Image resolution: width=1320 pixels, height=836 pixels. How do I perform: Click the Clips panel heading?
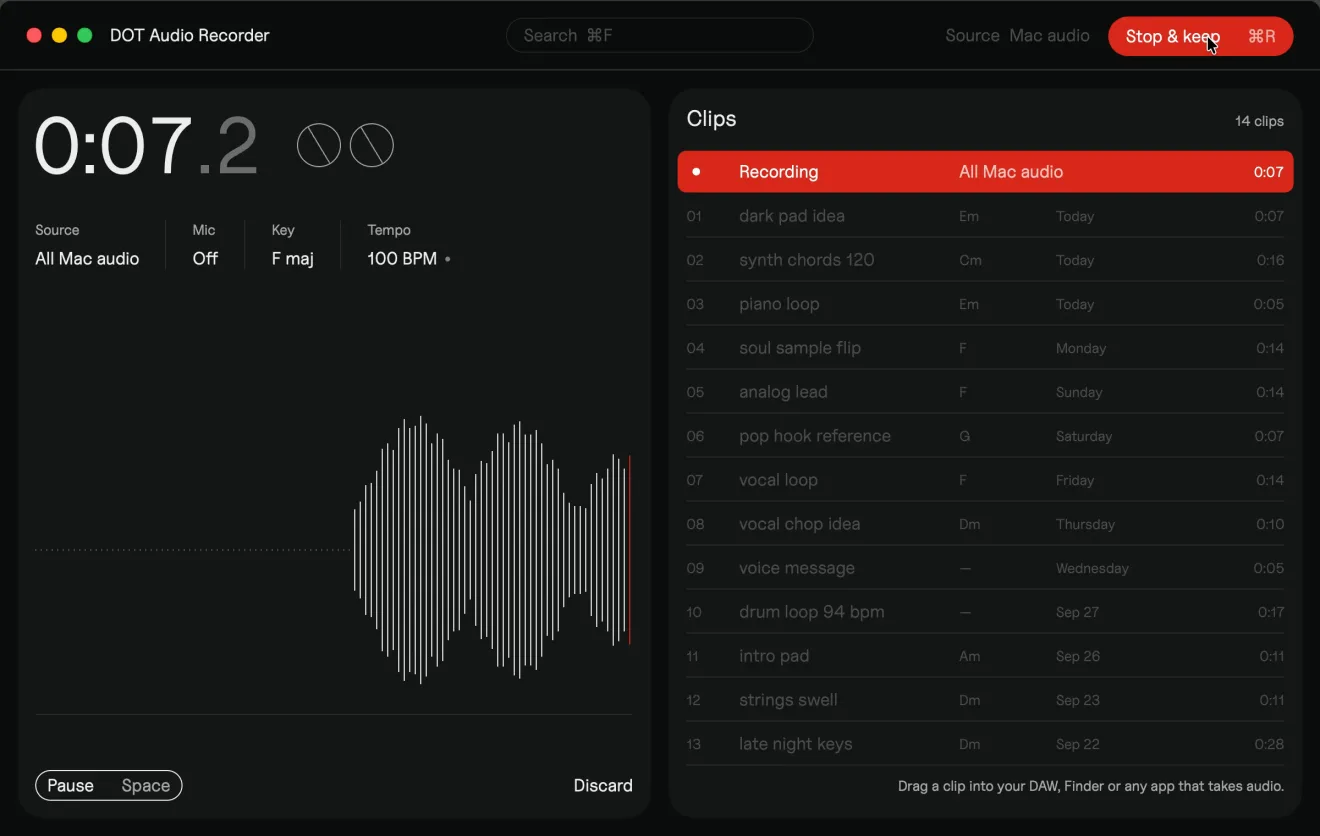click(x=711, y=119)
